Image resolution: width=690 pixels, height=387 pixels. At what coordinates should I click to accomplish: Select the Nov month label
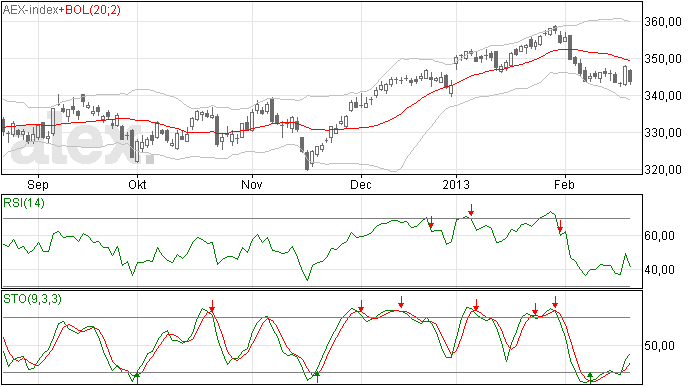coord(252,184)
